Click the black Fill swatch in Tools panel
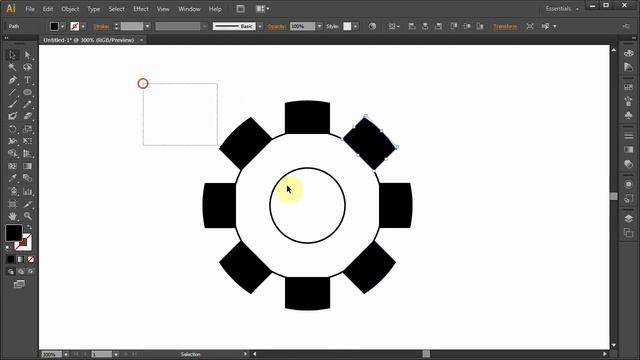The width and height of the screenshot is (640, 360). pyautogui.click(x=13, y=233)
